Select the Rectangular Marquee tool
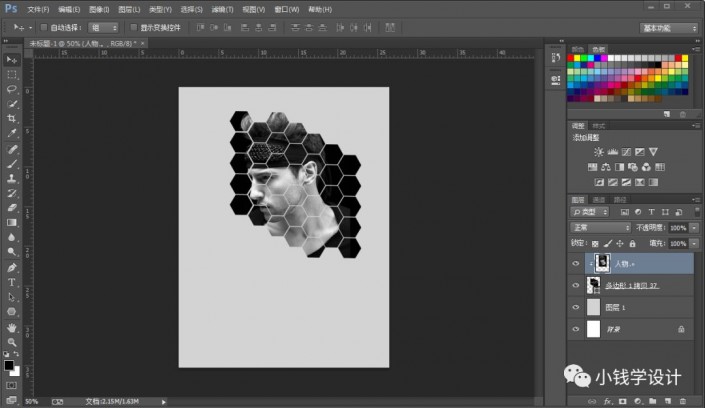 12,74
